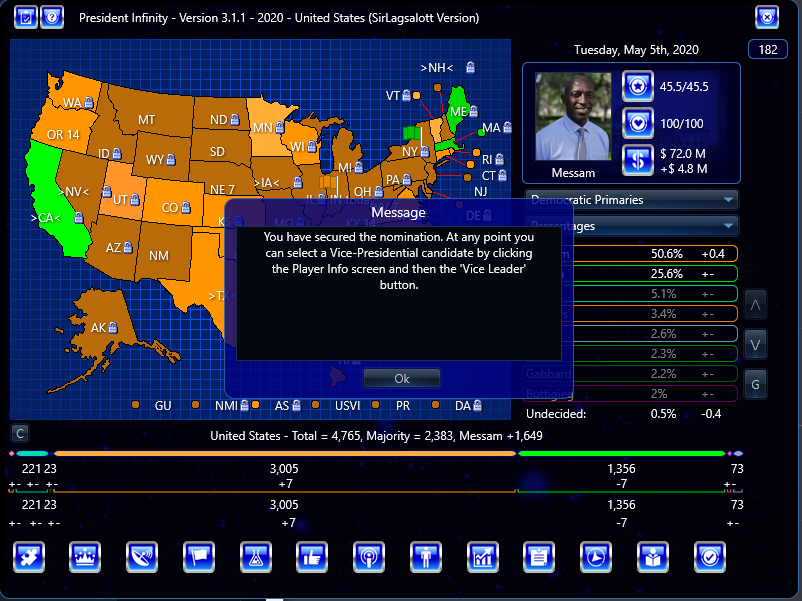Screen dimensions: 802x601
Task: Expand the Percentages dropdown
Action: pyautogui.click(x=632, y=226)
